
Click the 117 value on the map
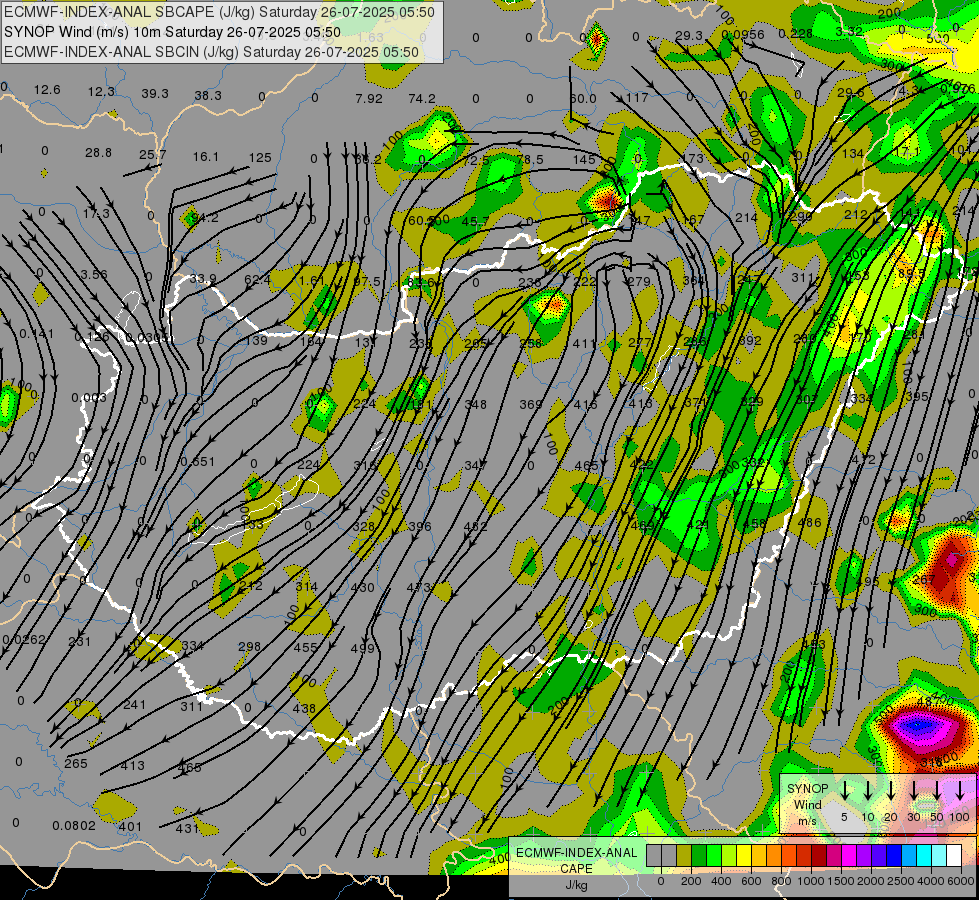pyautogui.click(x=637, y=97)
